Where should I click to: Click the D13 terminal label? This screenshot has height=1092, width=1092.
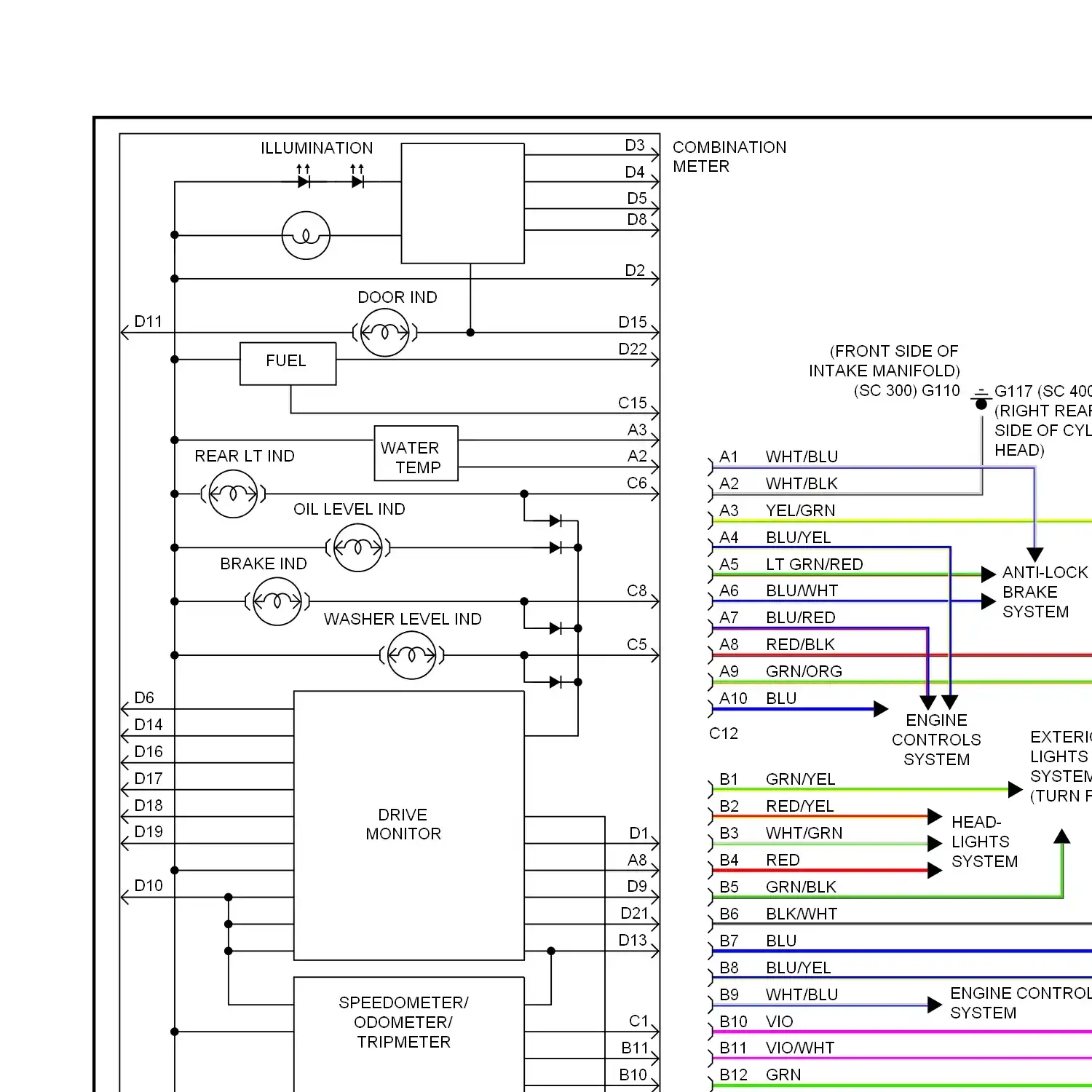(x=633, y=941)
